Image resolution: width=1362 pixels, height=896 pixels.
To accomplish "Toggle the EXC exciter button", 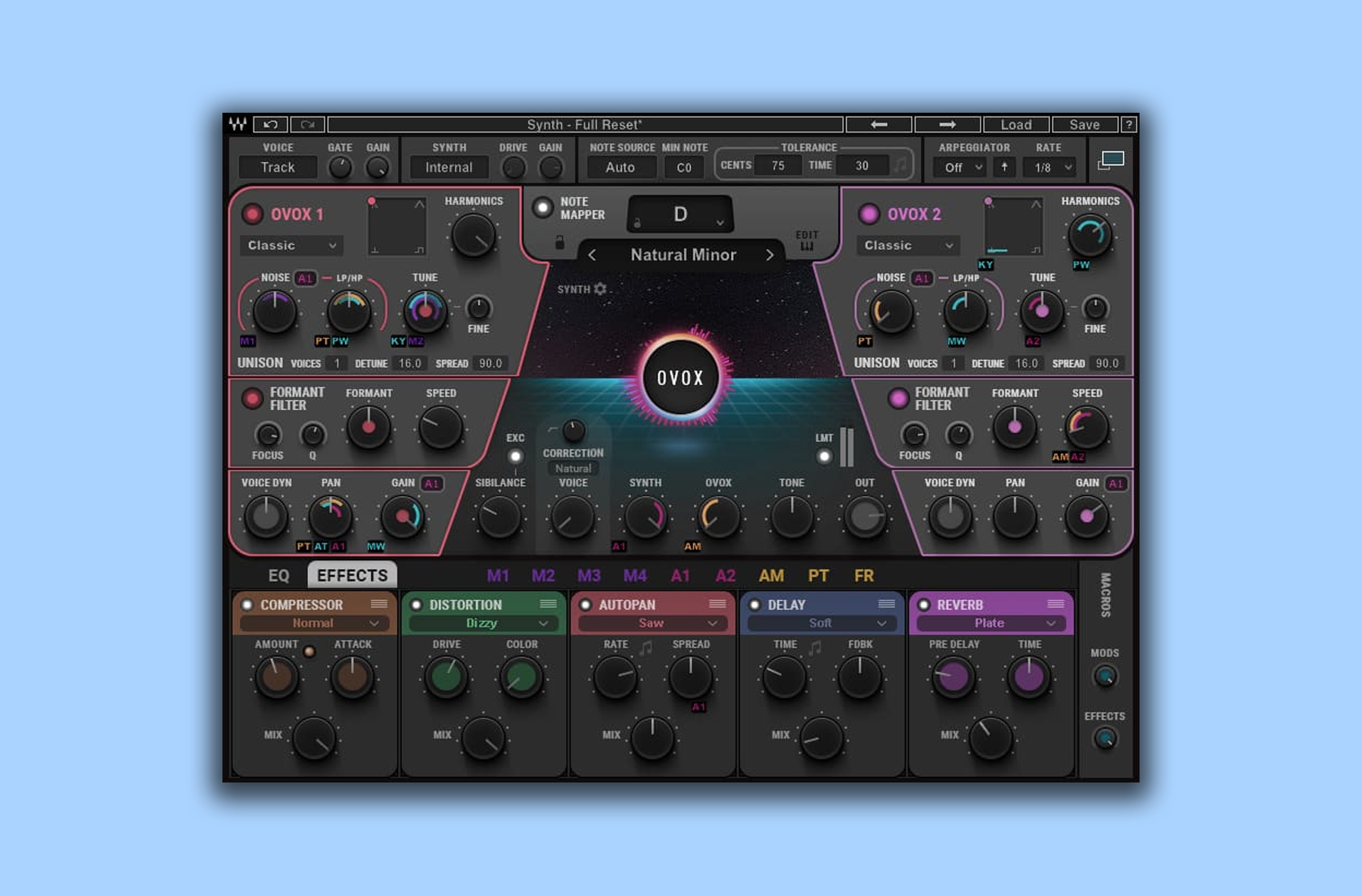I will point(515,456).
